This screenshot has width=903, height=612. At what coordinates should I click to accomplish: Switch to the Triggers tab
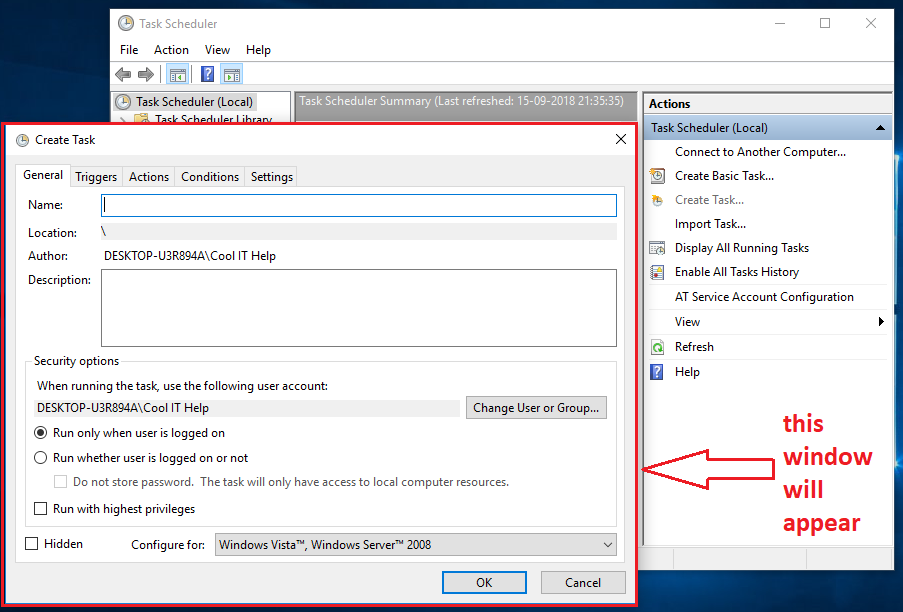pyautogui.click(x=96, y=177)
